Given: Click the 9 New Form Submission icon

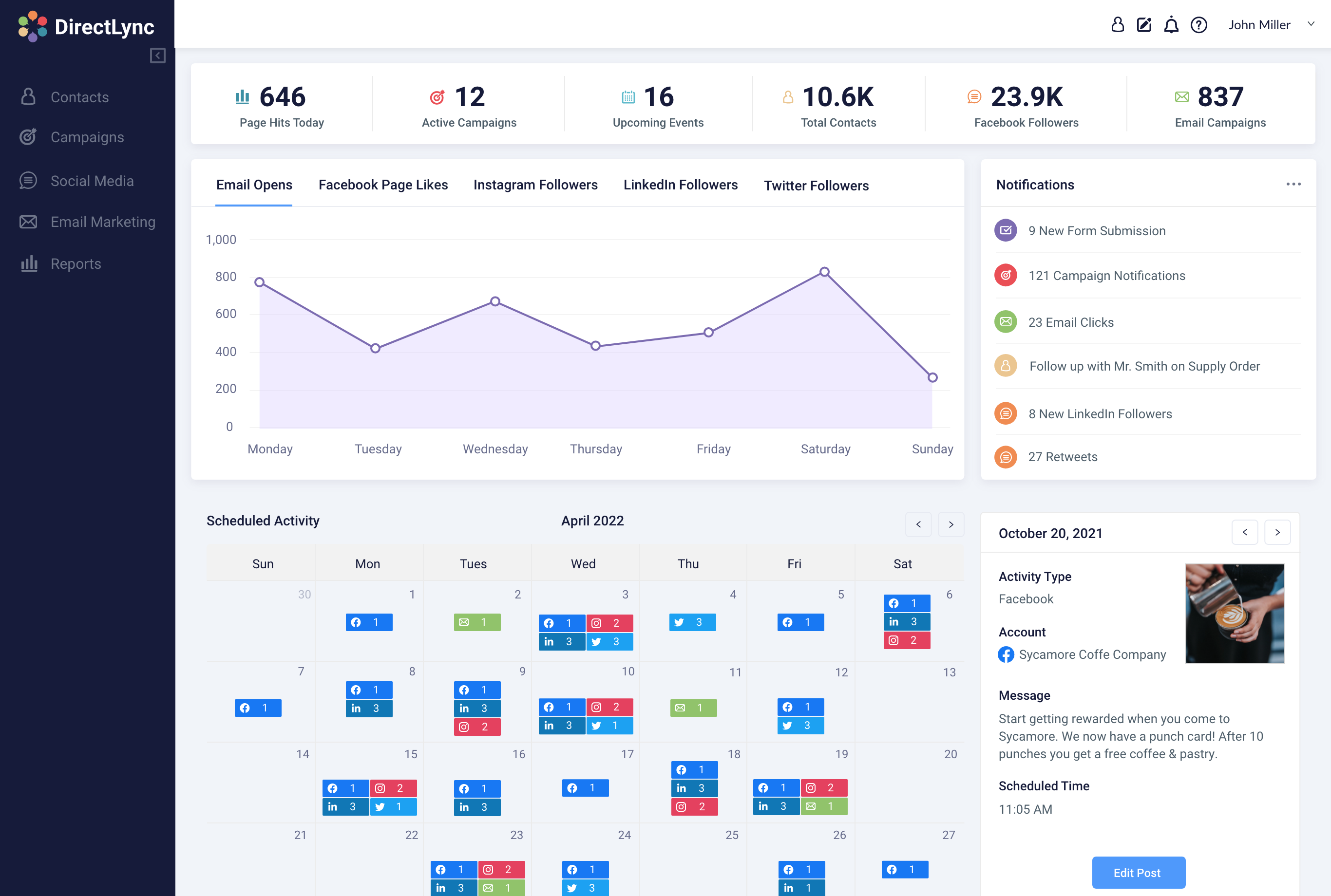Looking at the screenshot, I should point(1005,230).
